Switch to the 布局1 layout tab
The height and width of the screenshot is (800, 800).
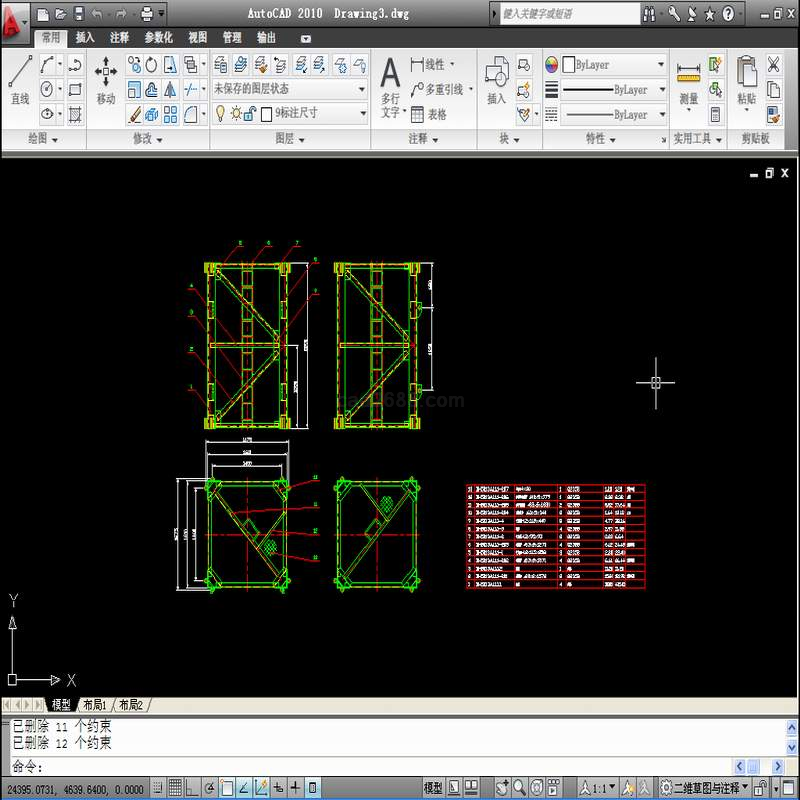pos(97,705)
